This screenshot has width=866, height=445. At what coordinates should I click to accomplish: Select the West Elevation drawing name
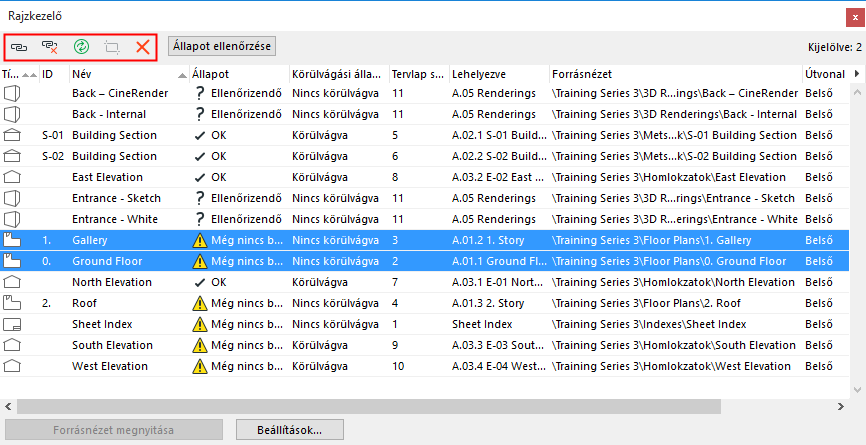coord(110,366)
